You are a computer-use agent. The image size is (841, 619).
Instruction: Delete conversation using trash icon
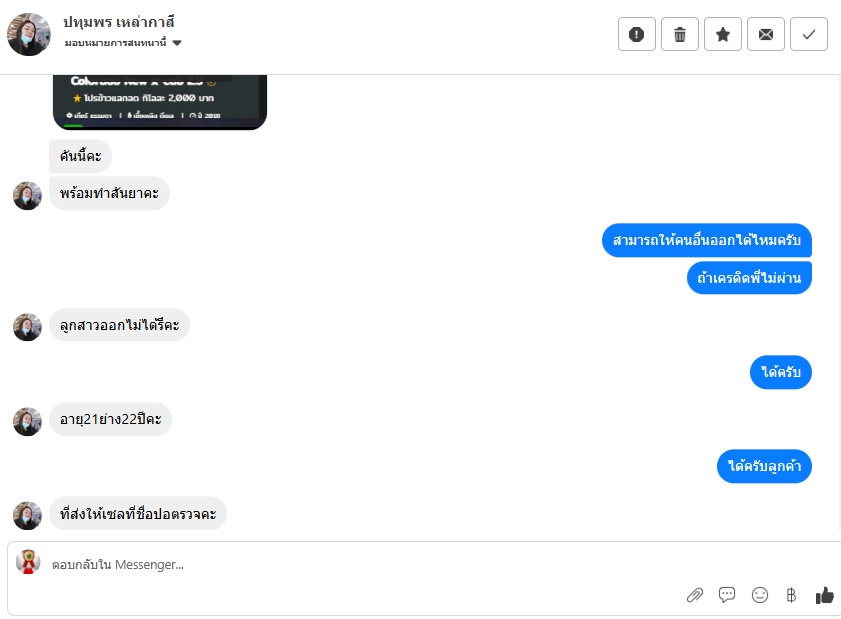coord(680,34)
